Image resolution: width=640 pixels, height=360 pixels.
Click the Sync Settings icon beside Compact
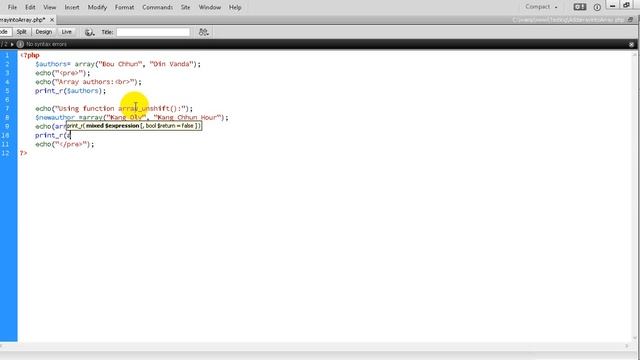tap(580, 7)
